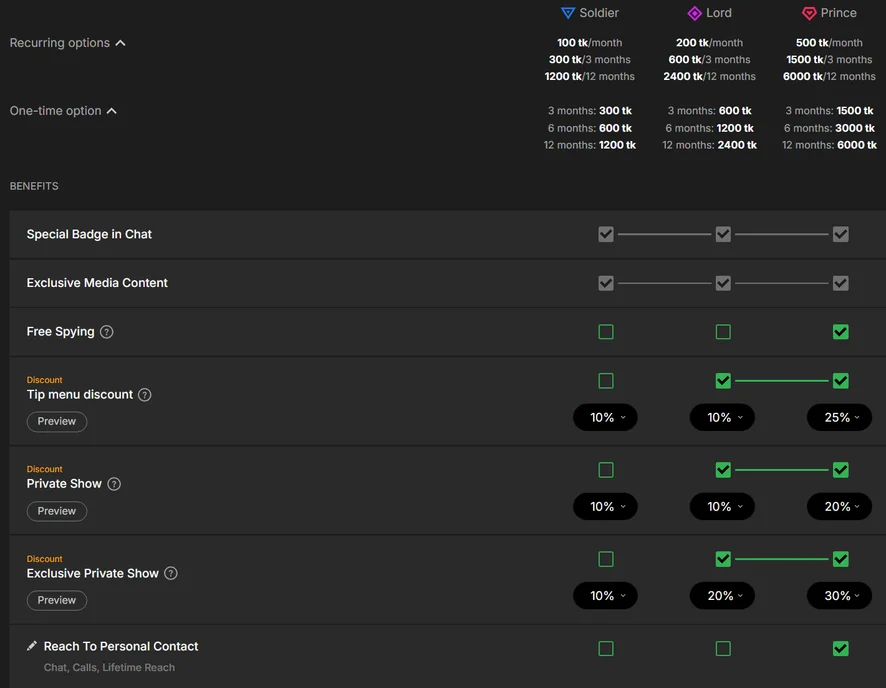Click the Private Show question mark icon

click(x=114, y=484)
